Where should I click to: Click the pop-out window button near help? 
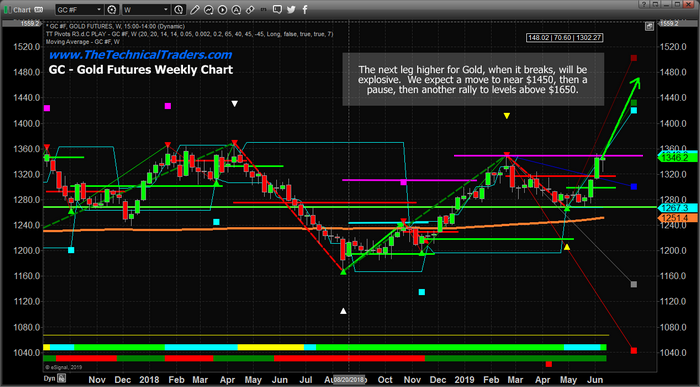(x=655, y=4)
